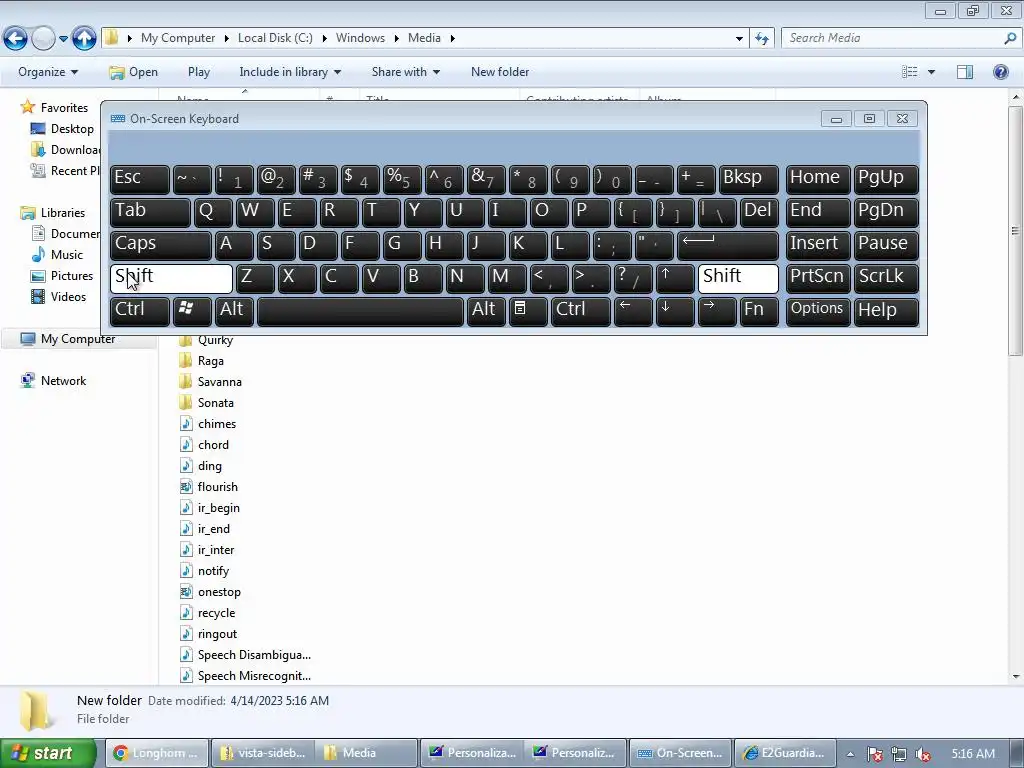This screenshot has width=1024, height=768.
Task: Create a New folder
Action: pyautogui.click(x=500, y=72)
